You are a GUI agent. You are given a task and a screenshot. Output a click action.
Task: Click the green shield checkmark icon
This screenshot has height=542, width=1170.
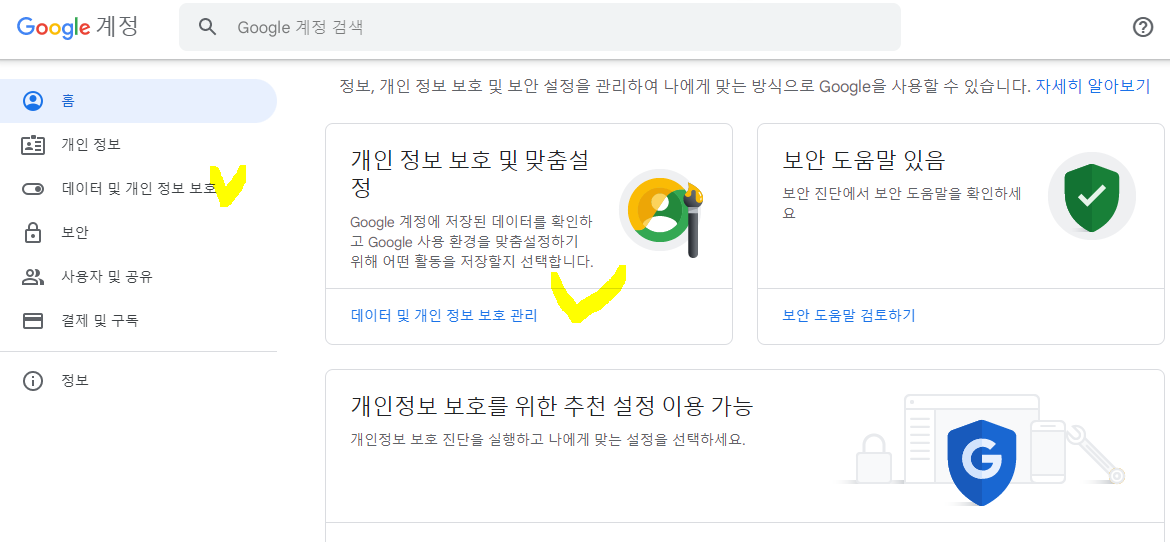pyautogui.click(x=1092, y=197)
